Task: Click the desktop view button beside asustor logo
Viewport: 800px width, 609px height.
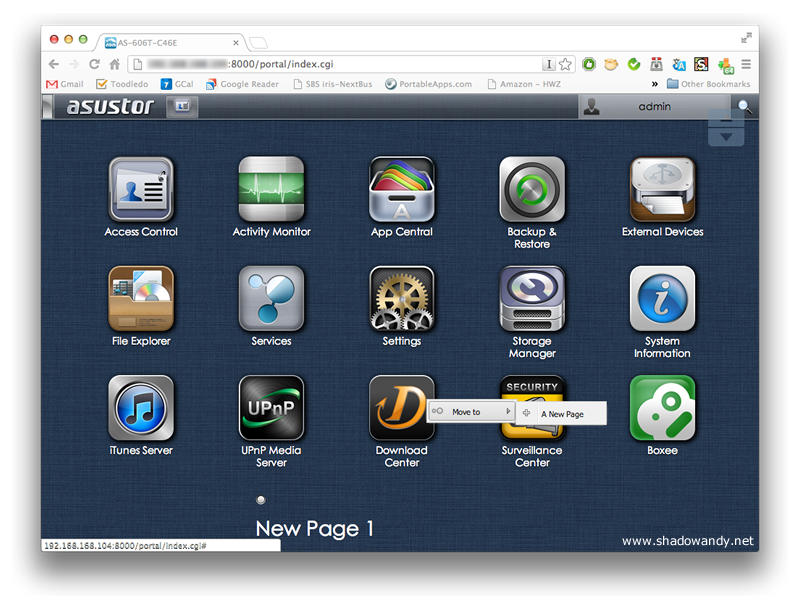Action: pyautogui.click(x=182, y=106)
